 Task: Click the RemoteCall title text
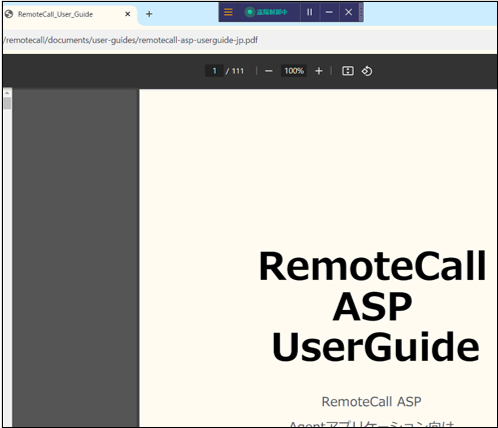372,266
